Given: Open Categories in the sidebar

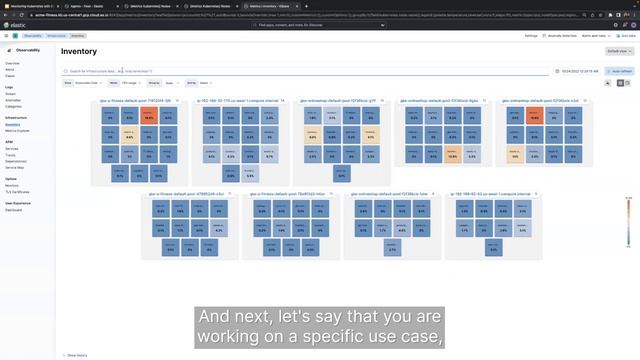Looking at the screenshot, I should (x=13, y=107).
